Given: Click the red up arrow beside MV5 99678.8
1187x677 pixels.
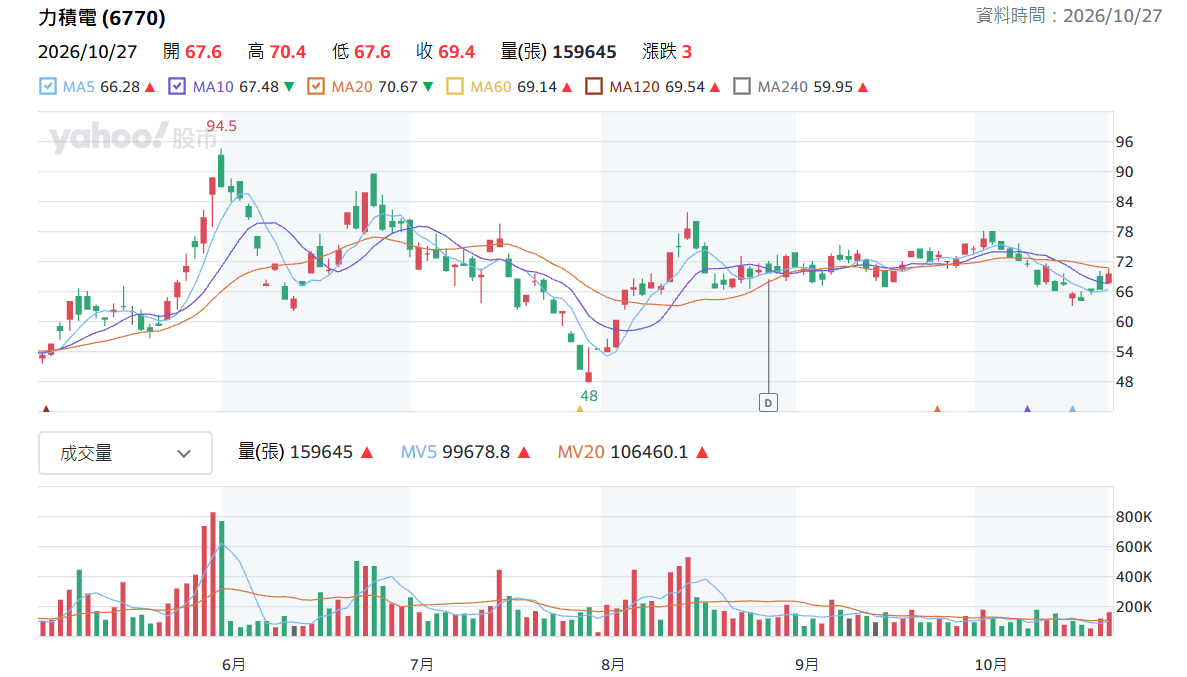Looking at the screenshot, I should coord(524,453).
